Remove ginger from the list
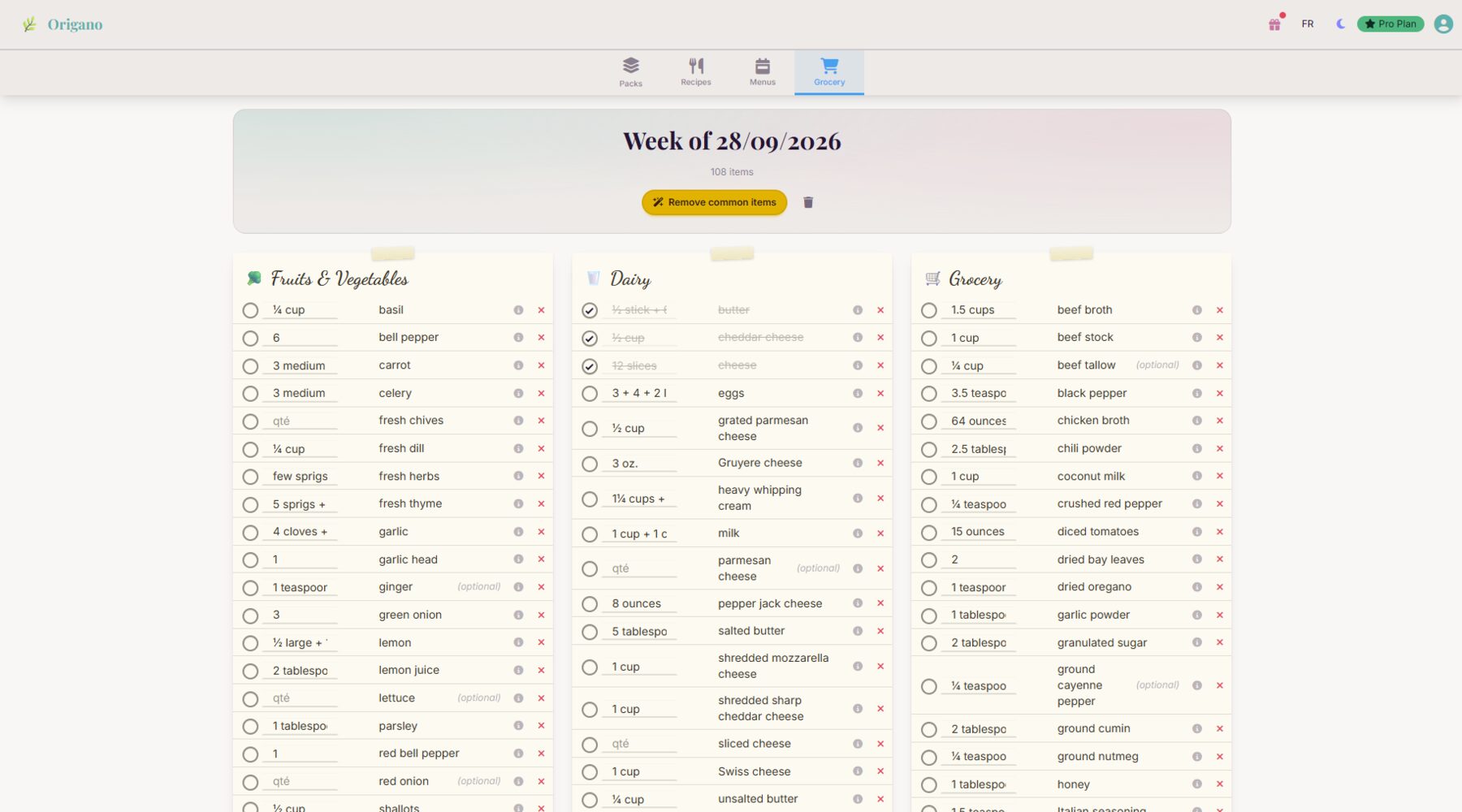Image resolution: width=1462 pixels, height=812 pixels. coord(541,587)
